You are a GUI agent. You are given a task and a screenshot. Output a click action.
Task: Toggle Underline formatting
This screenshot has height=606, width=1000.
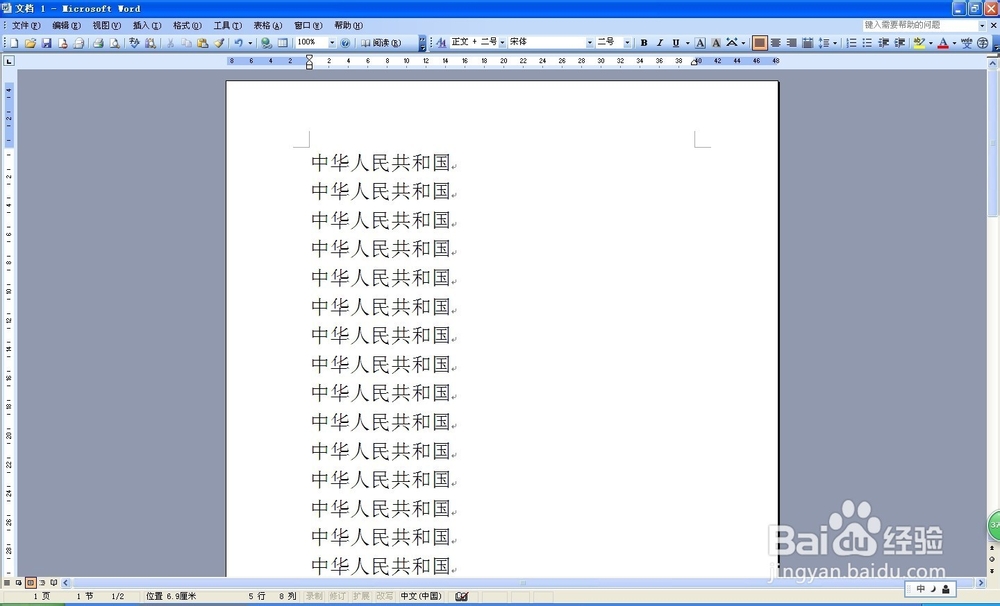point(675,43)
